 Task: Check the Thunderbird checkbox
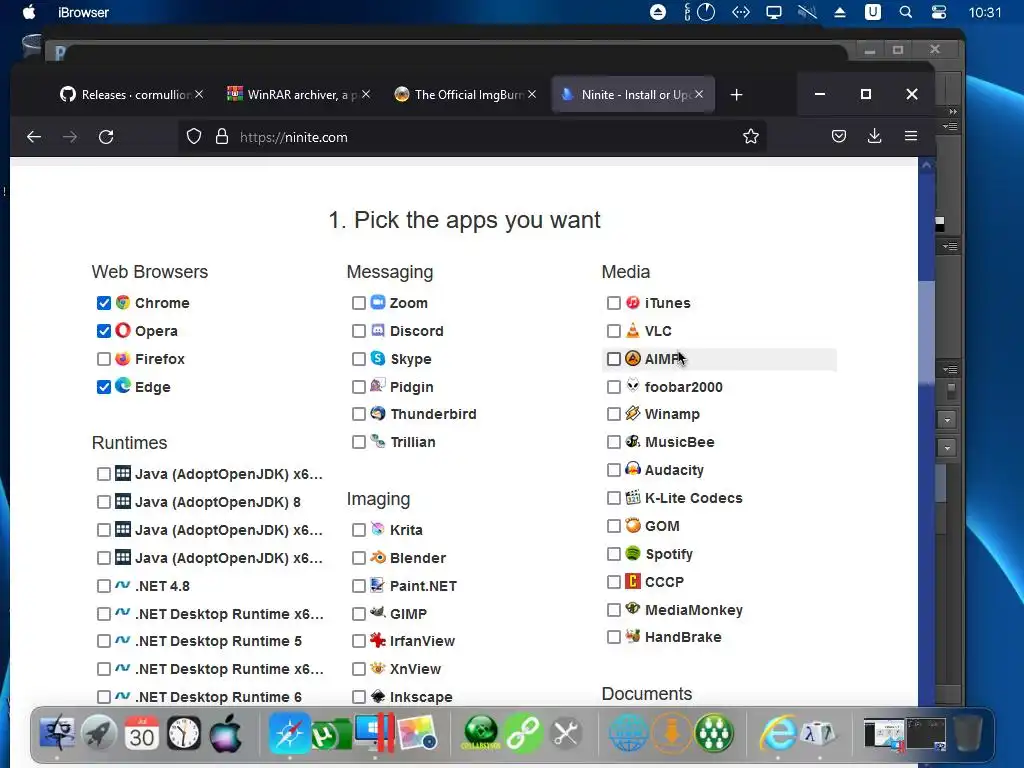359,414
